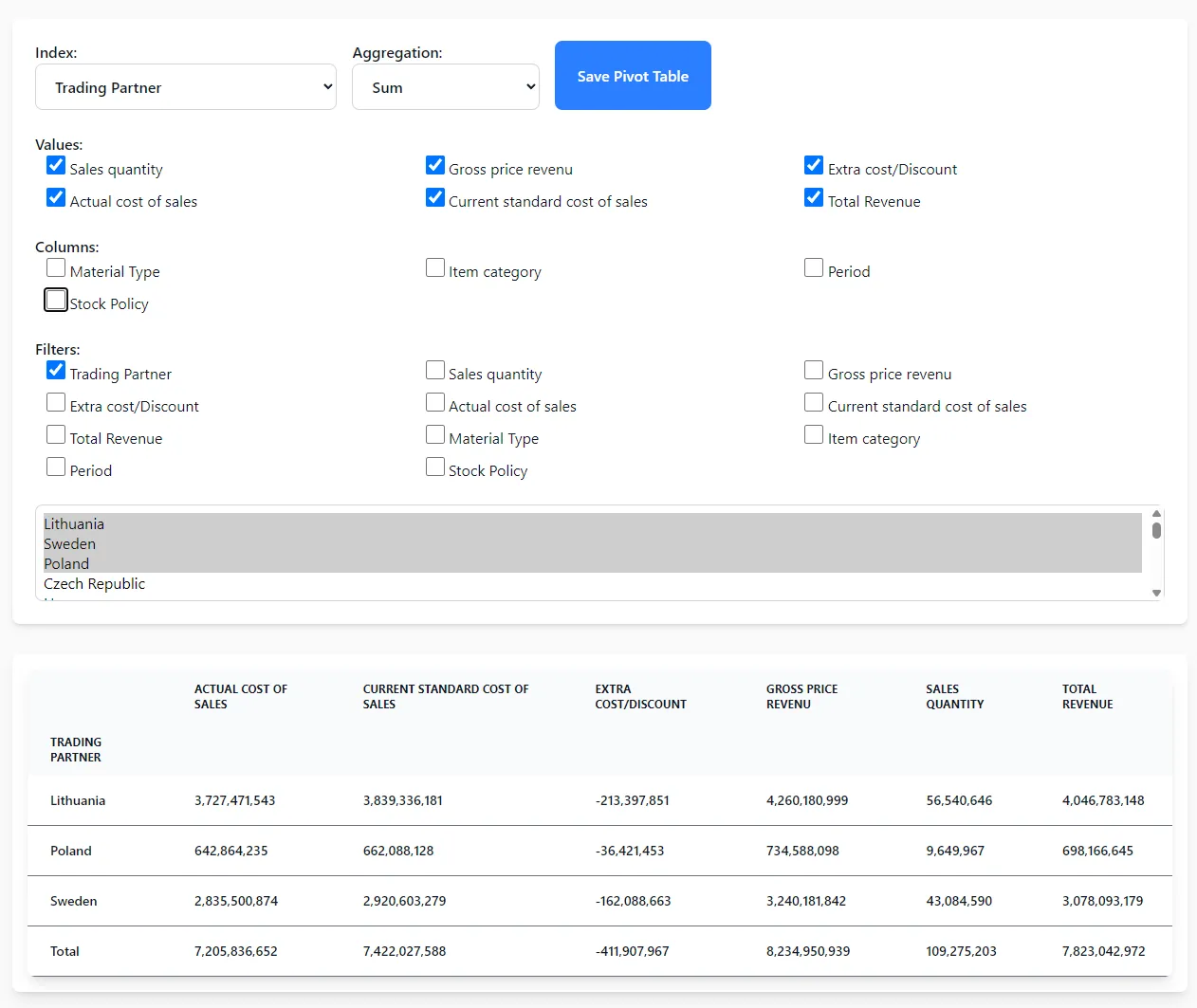The width and height of the screenshot is (1197, 1008).
Task: Check Current standard cost of sales under Filters
Action: [814, 403]
